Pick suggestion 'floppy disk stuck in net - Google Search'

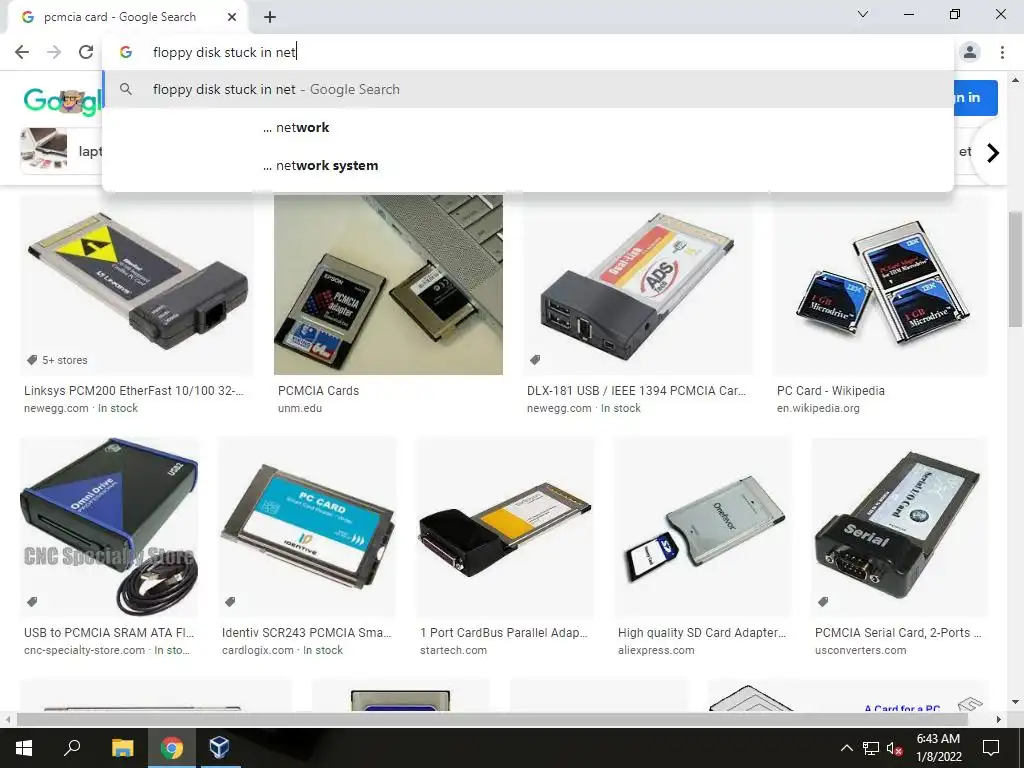(528, 89)
